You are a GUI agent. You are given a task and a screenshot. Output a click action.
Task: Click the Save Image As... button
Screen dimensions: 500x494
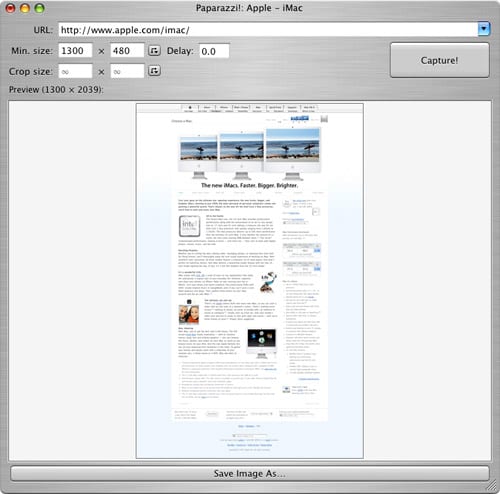250,473
